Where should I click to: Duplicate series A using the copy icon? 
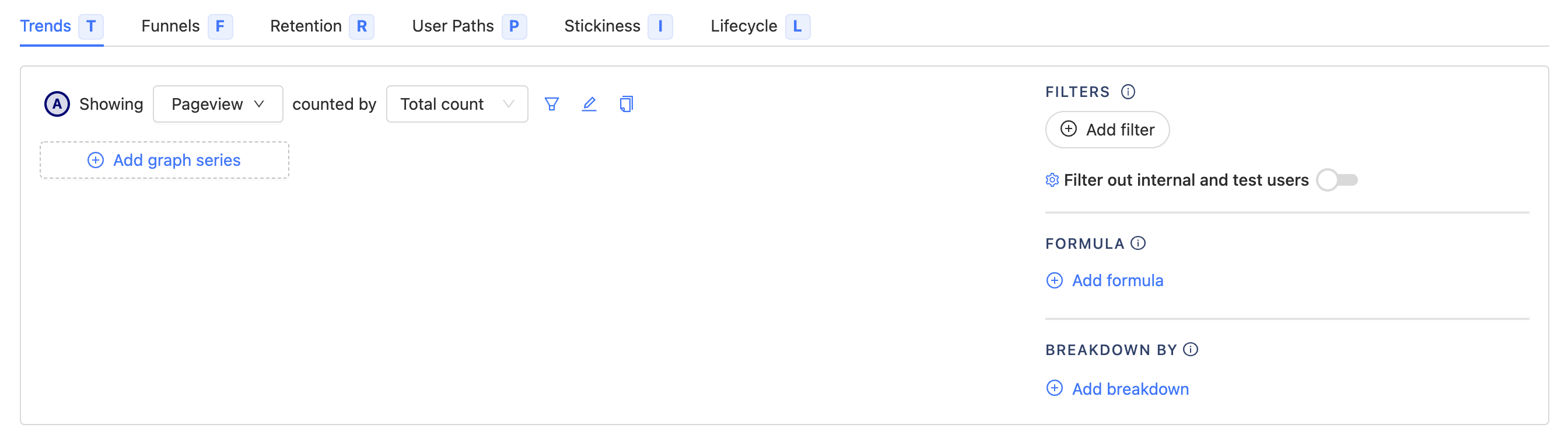click(x=626, y=103)
